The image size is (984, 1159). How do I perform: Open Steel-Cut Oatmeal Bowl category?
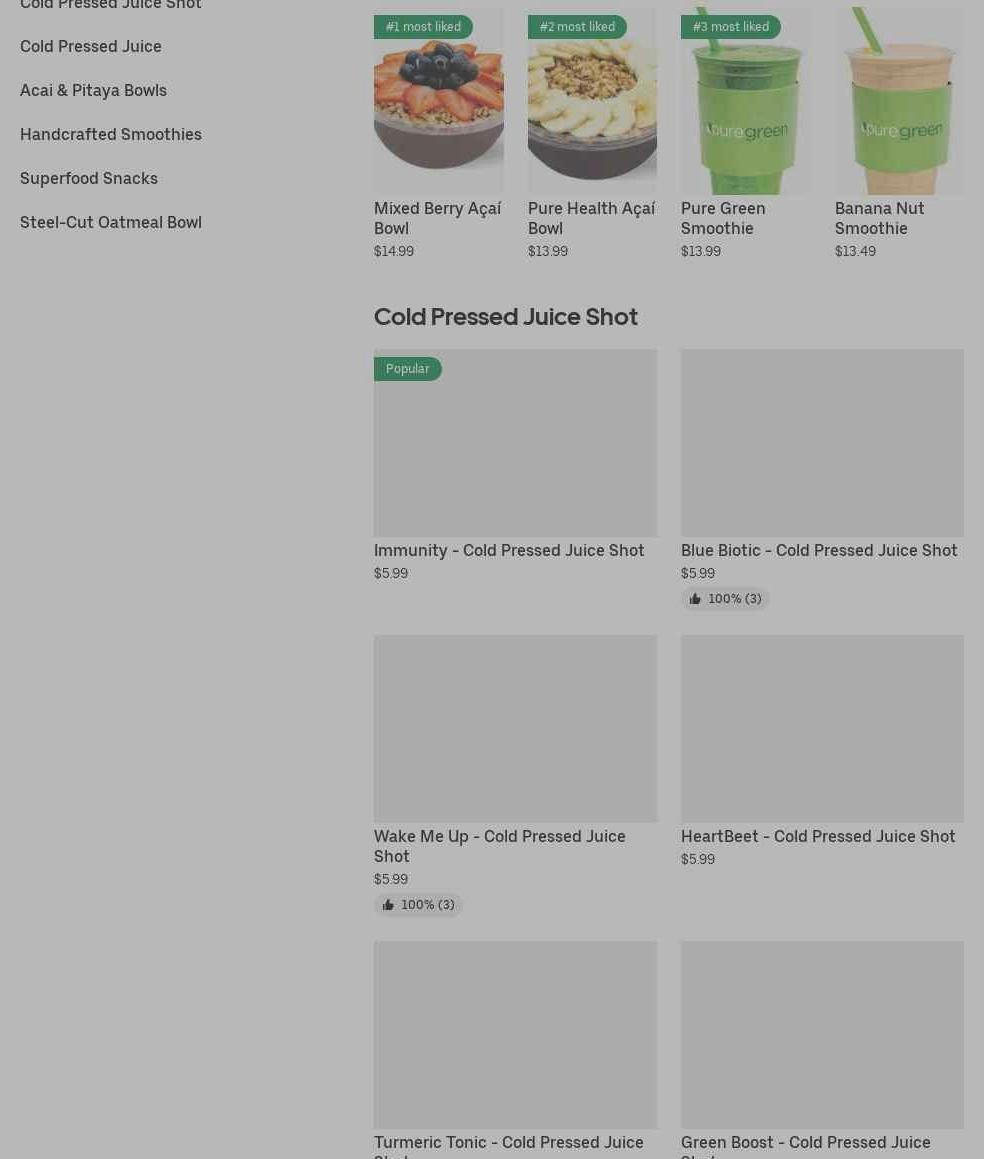111,222
